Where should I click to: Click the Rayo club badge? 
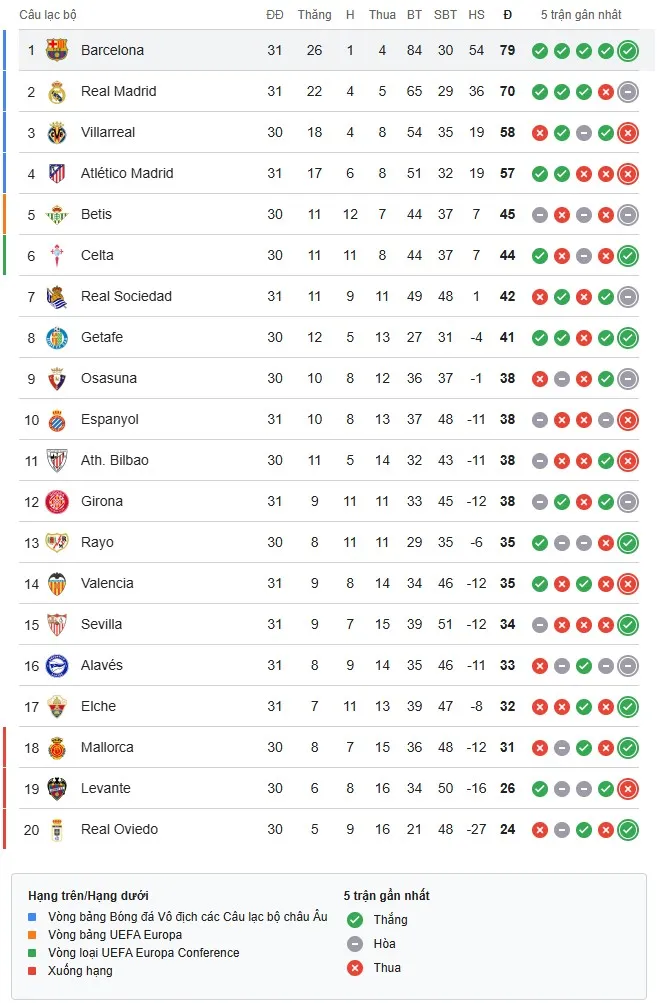(x=58, y=542)
